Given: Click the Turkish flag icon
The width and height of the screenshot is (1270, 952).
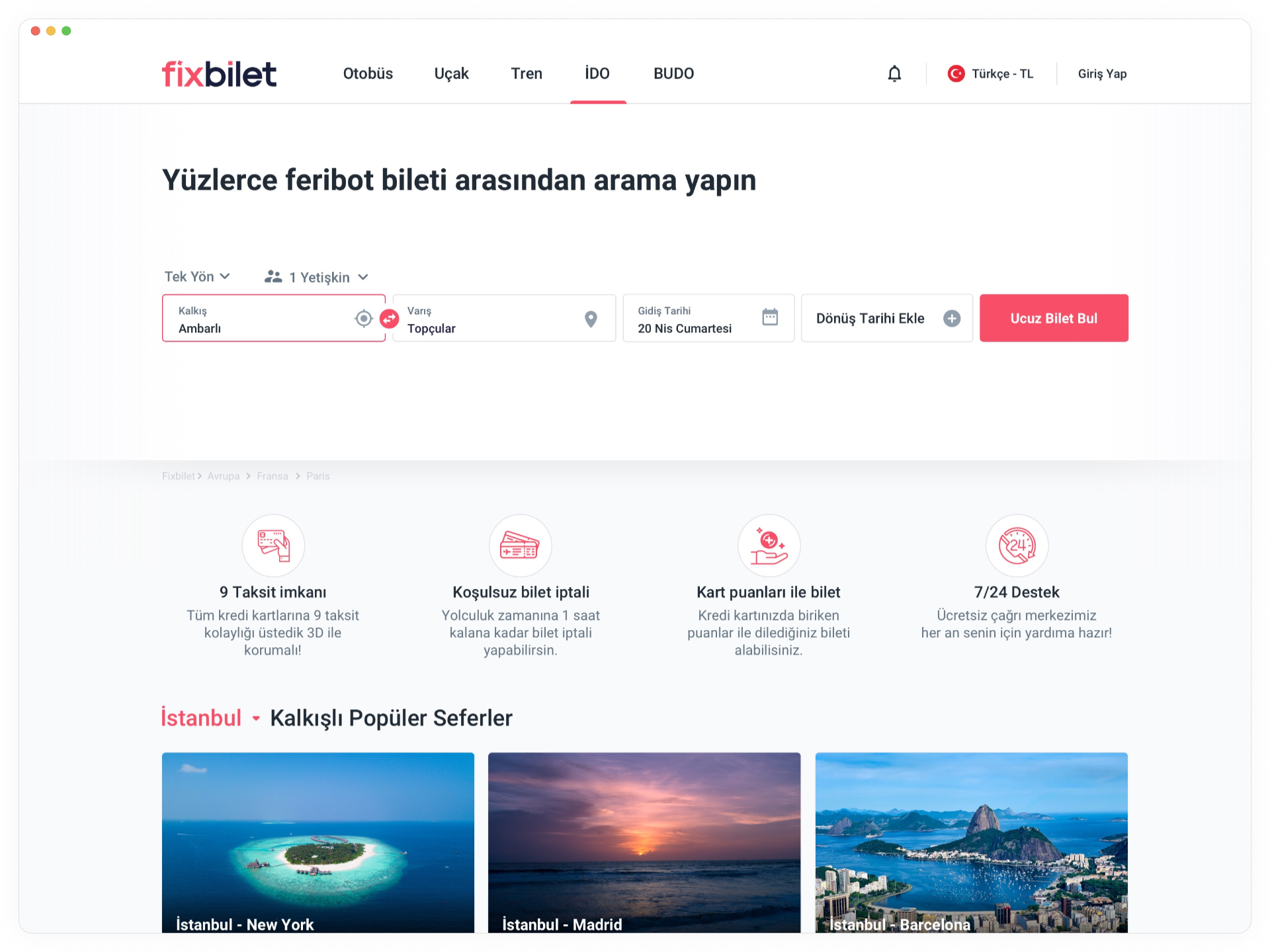Looking at the screenshot, I should point(956,73).
